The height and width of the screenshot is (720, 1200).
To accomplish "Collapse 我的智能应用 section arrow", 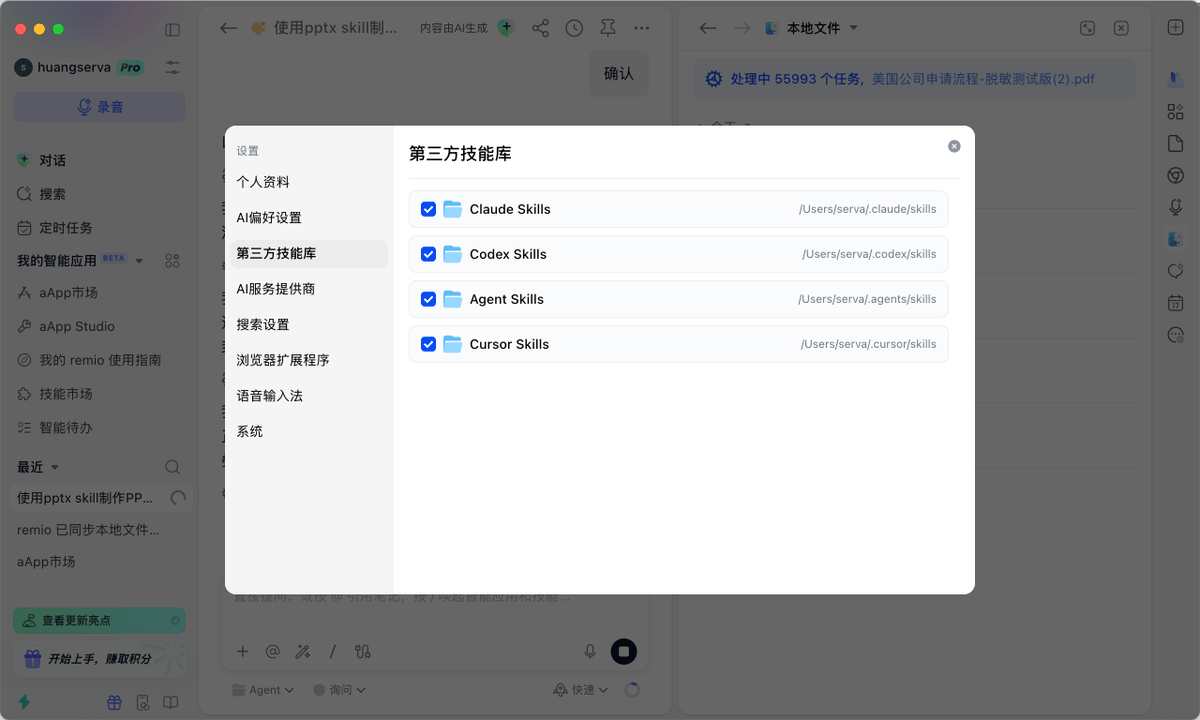I will tap(139, 261).
